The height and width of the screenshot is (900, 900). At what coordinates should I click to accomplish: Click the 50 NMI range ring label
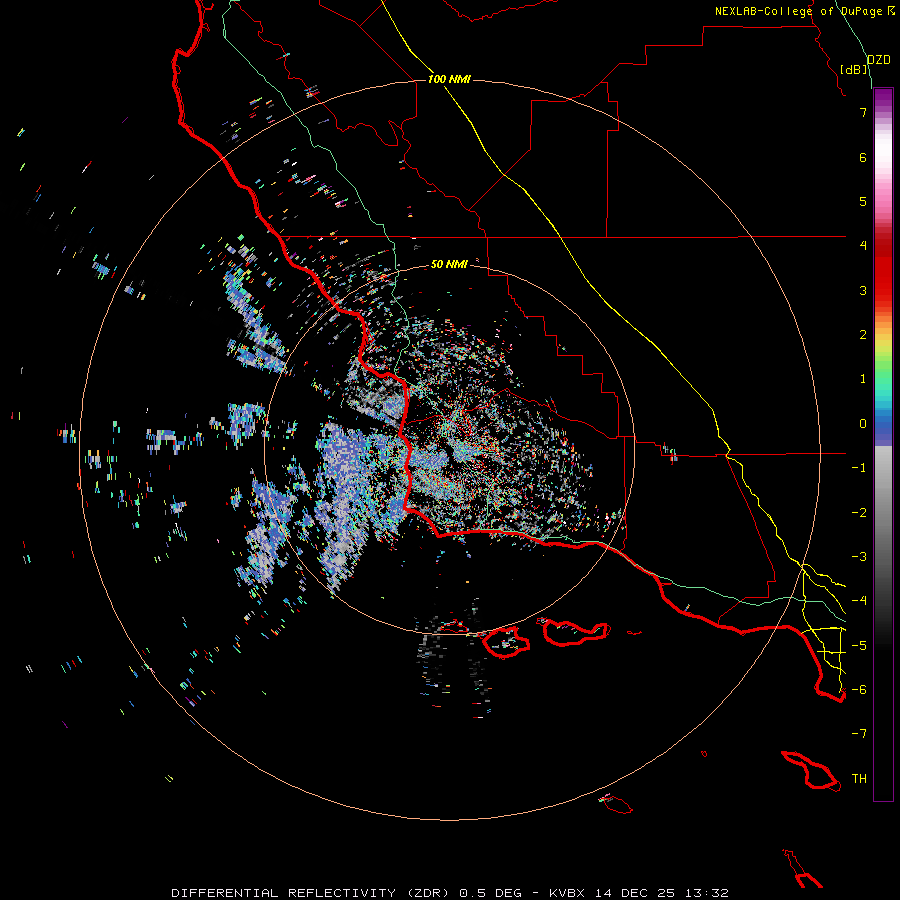pyautogui.click(x=449, y=264)
